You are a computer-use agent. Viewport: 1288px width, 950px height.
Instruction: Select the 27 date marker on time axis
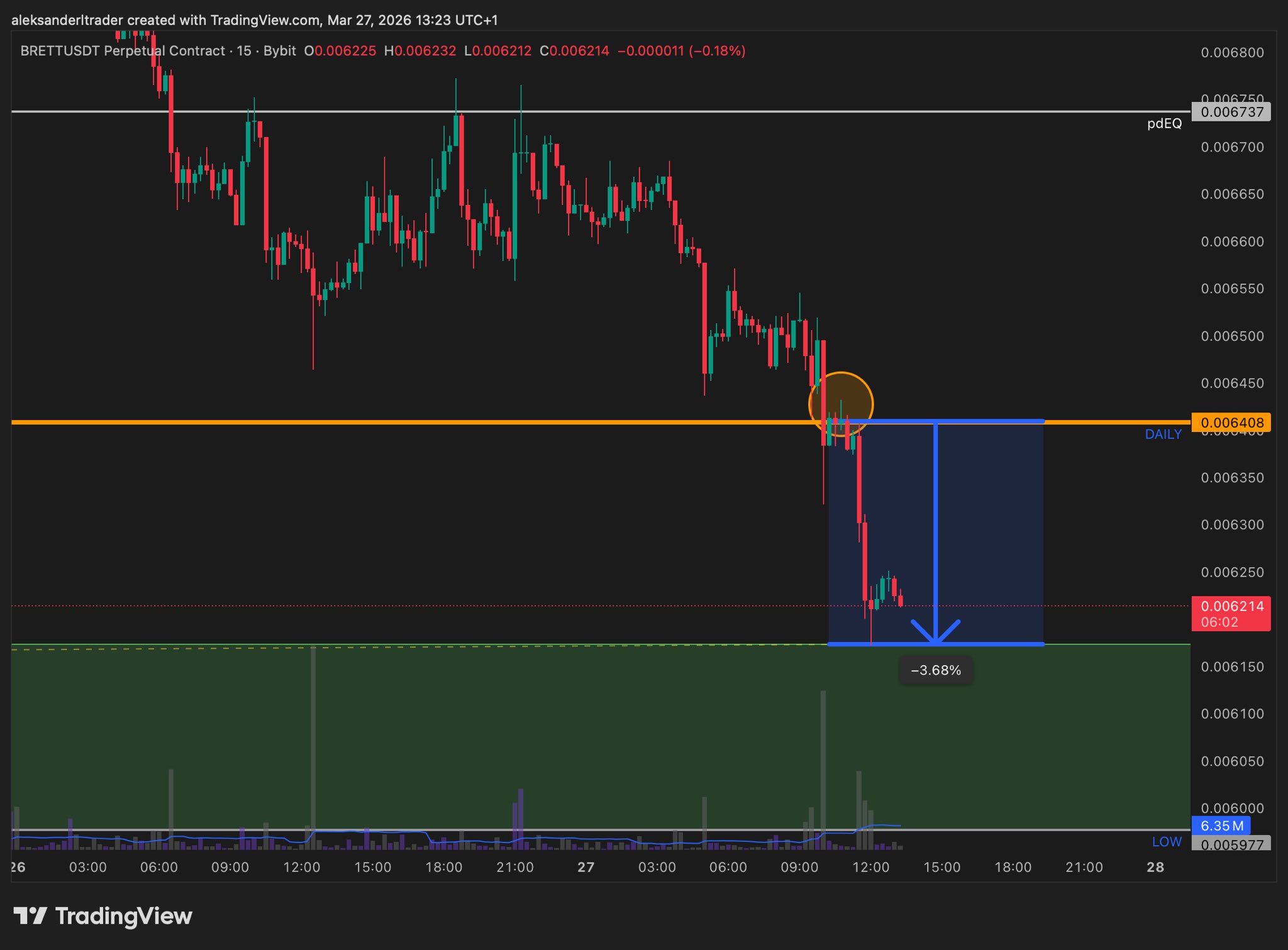(x=586, y=867)
